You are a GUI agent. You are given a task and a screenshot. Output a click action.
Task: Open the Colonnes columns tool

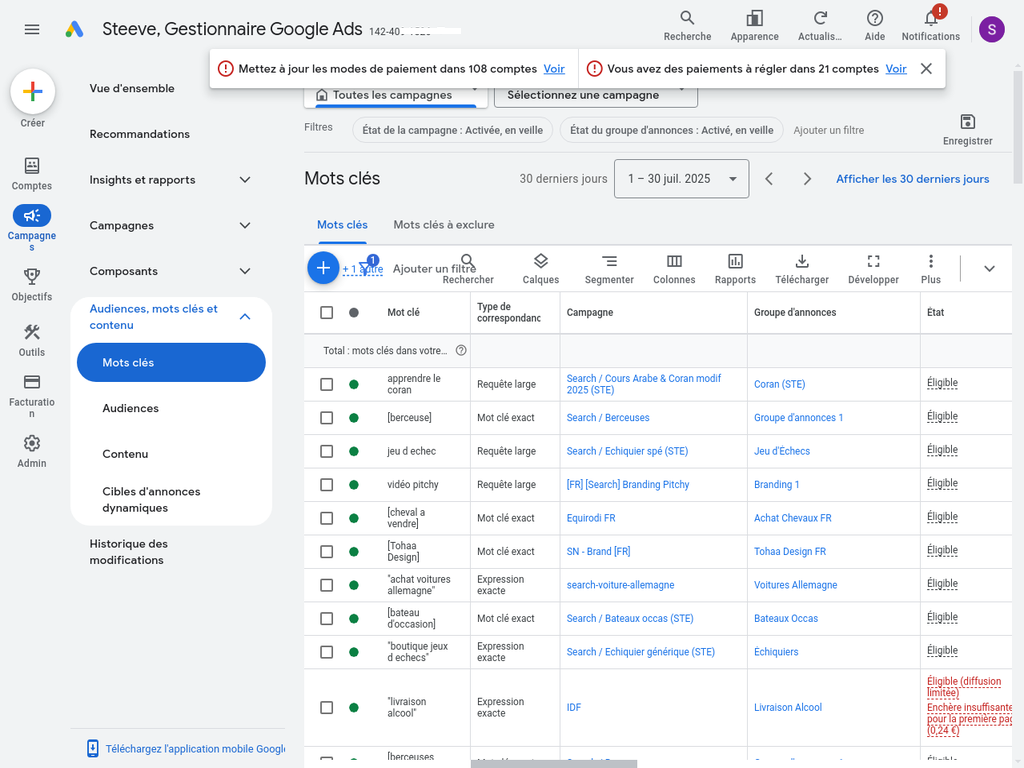[x=674, y=269]
